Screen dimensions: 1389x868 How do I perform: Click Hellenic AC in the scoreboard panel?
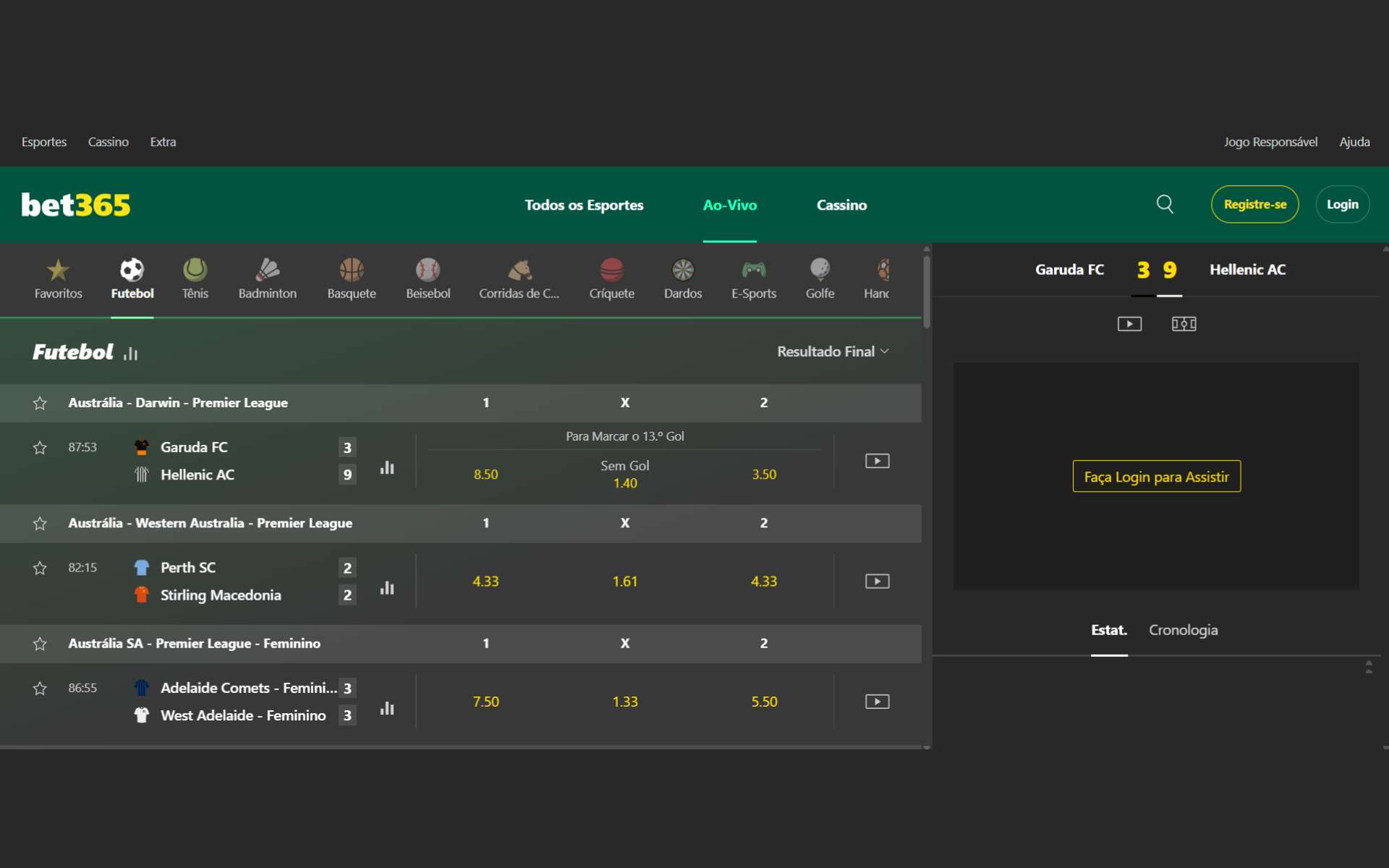click(x=1248, y=270)
